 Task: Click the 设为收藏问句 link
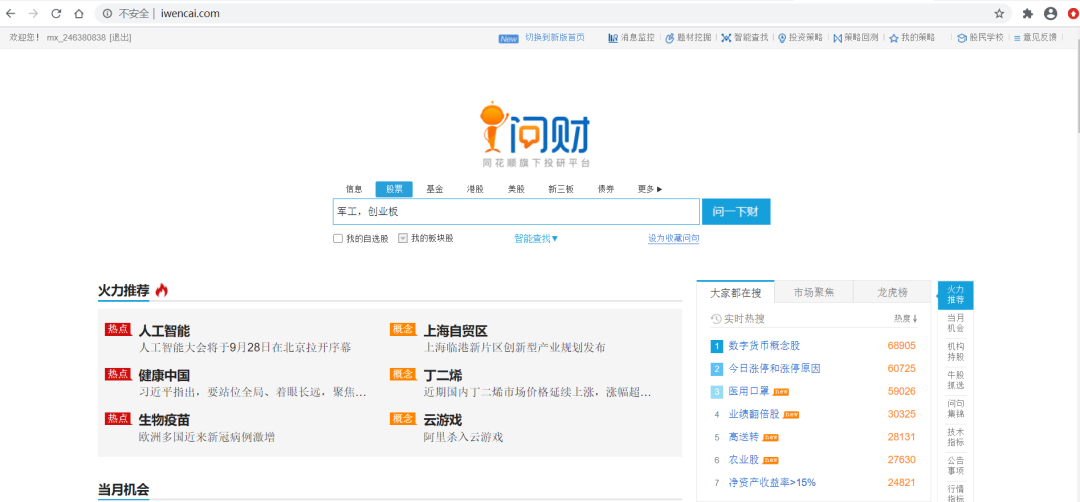[674, 238]
